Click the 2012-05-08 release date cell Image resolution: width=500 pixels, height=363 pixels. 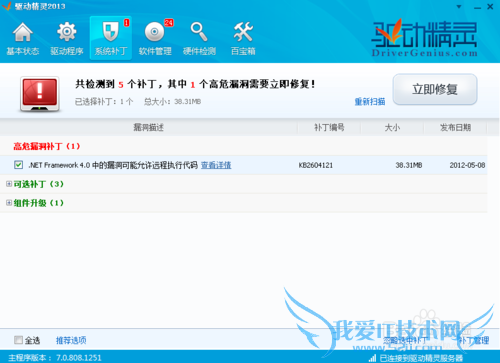click(467, 165)
